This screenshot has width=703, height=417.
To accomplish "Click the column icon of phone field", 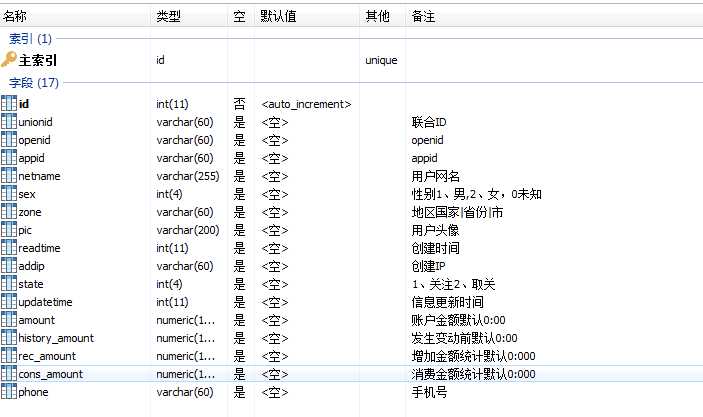I will 9,391.
